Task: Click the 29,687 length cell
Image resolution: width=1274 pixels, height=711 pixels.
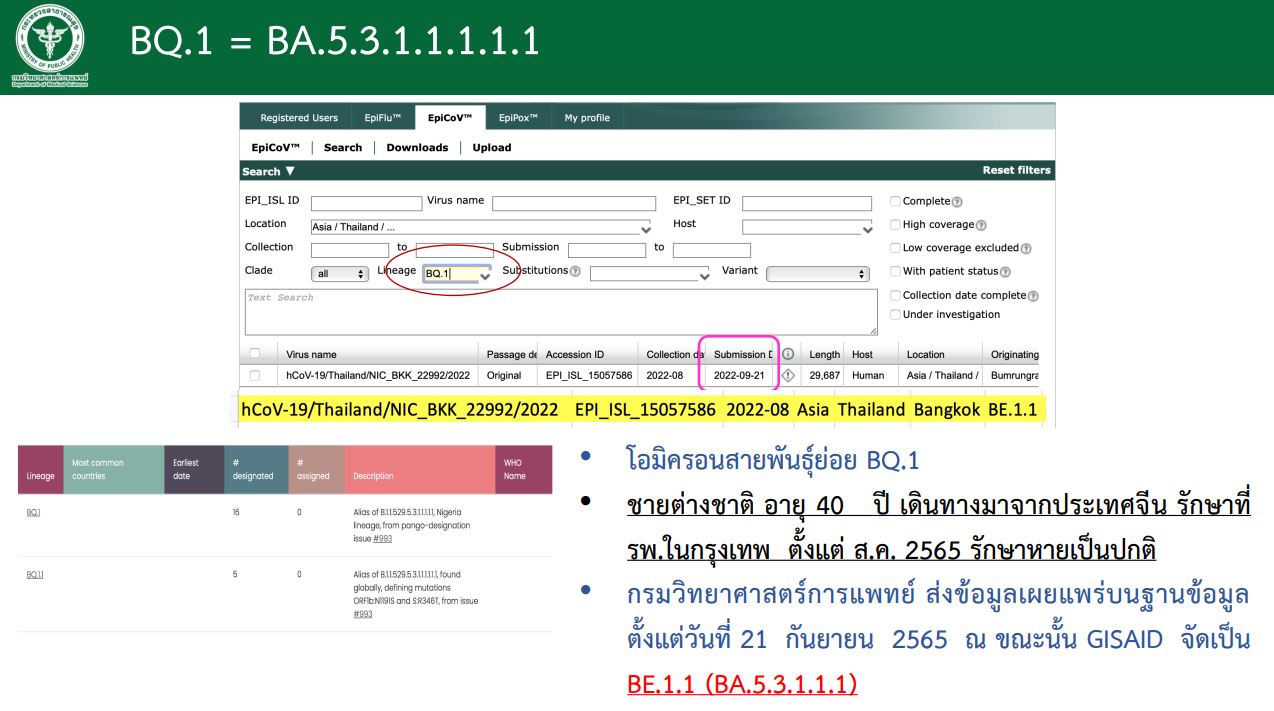Action: point(824,376)
